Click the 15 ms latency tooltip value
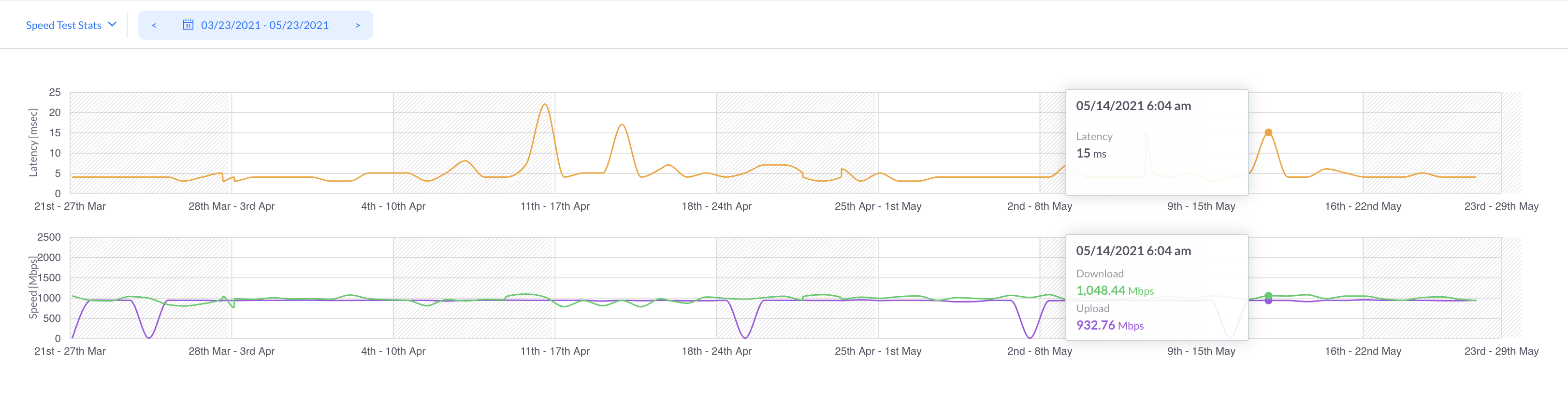 tap(1091, 153)
